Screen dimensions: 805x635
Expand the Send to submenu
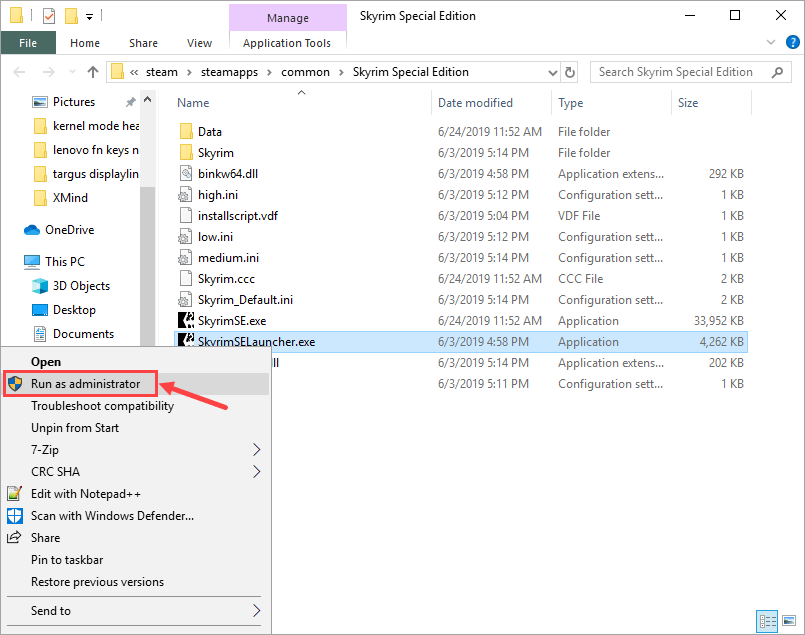256,611
